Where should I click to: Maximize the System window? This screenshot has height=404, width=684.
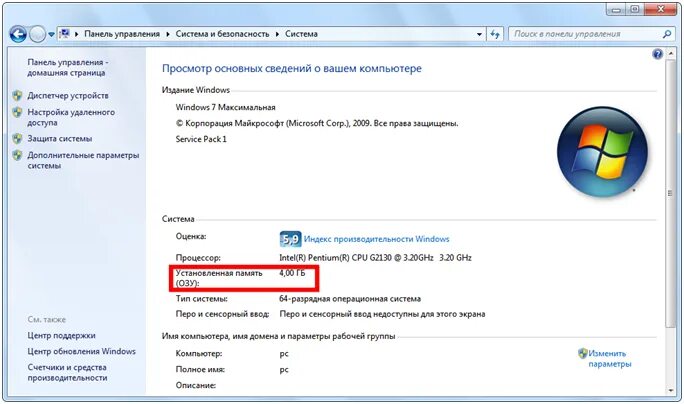point(635,10)
